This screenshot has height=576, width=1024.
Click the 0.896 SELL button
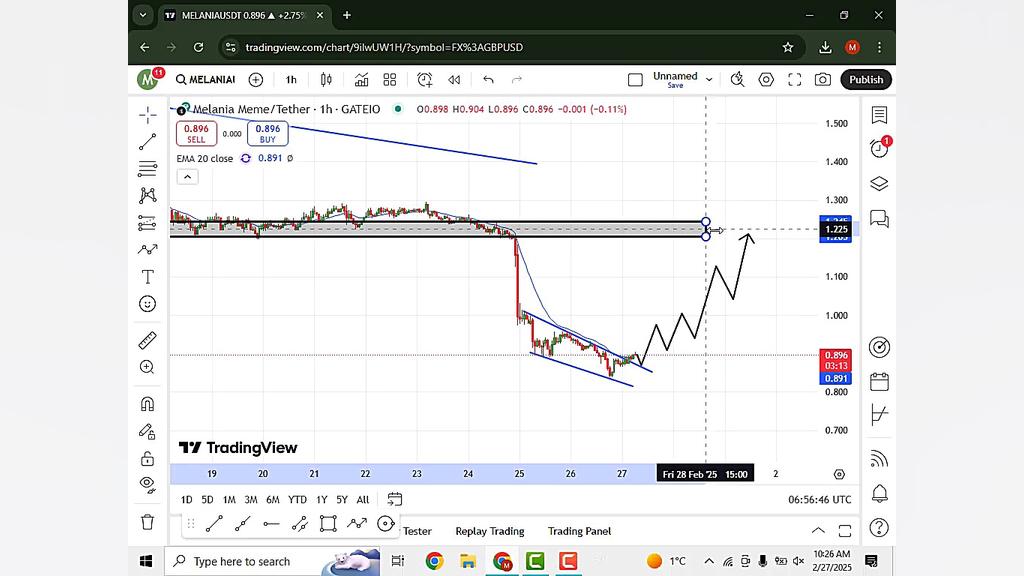pos(197,134)
